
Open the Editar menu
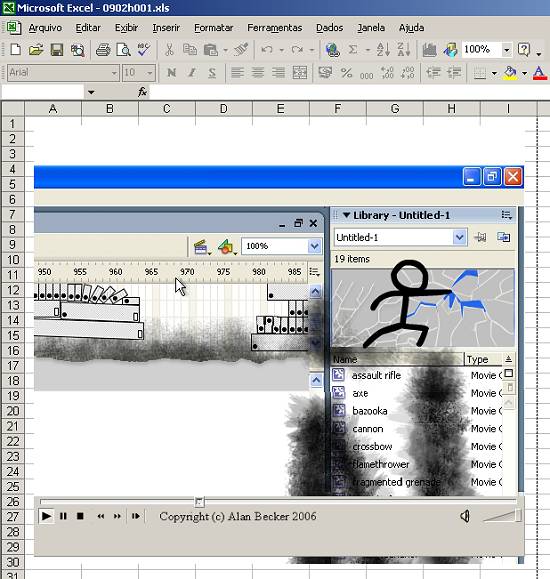point(88,28)
